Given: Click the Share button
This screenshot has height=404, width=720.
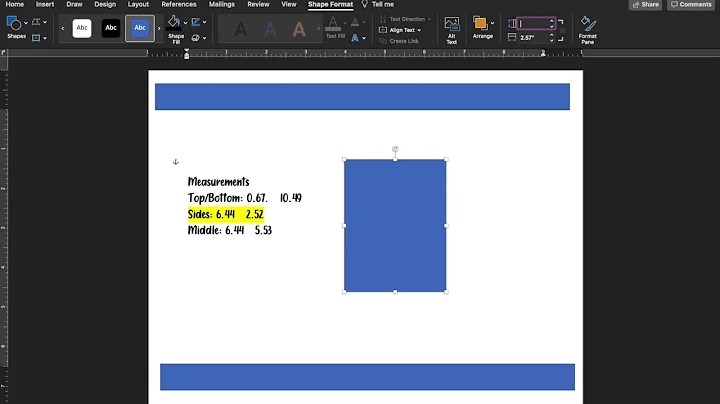Looking at the screenshot, I should 645,5.
